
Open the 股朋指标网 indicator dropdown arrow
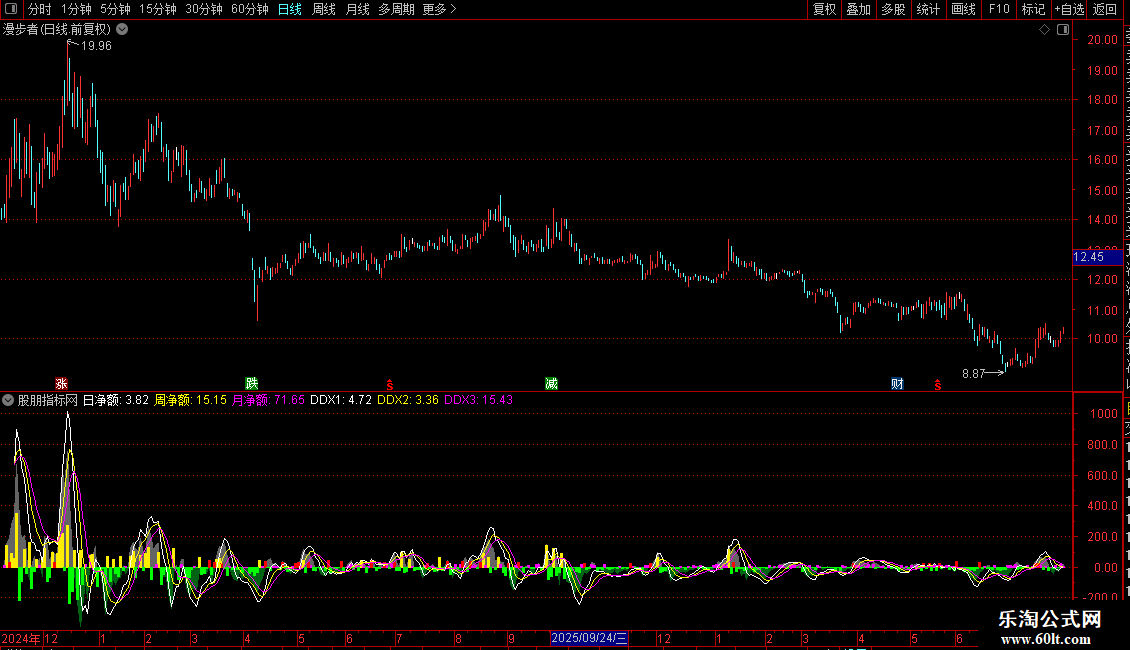pyautogui.click(x=8, y=400)
